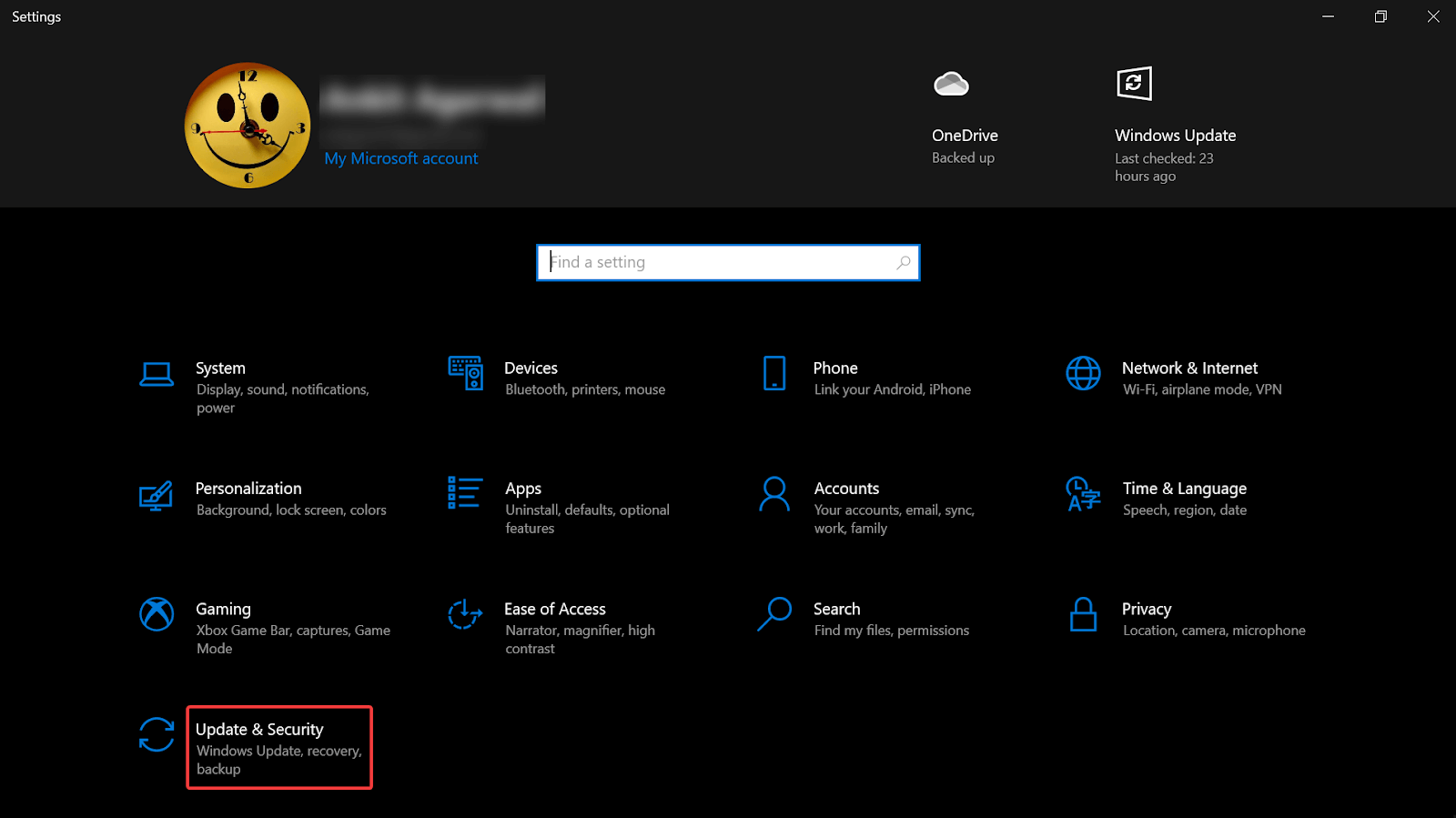
Task: Open Personalization paintbrush icon
Action: (x=157, y=495)
